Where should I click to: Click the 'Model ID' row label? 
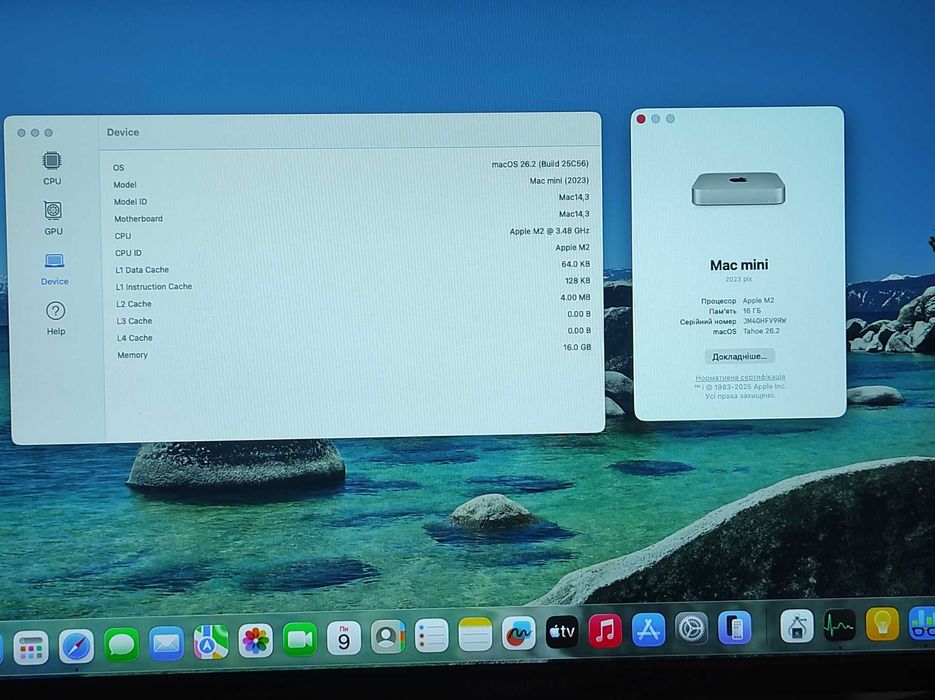point(130,202)
